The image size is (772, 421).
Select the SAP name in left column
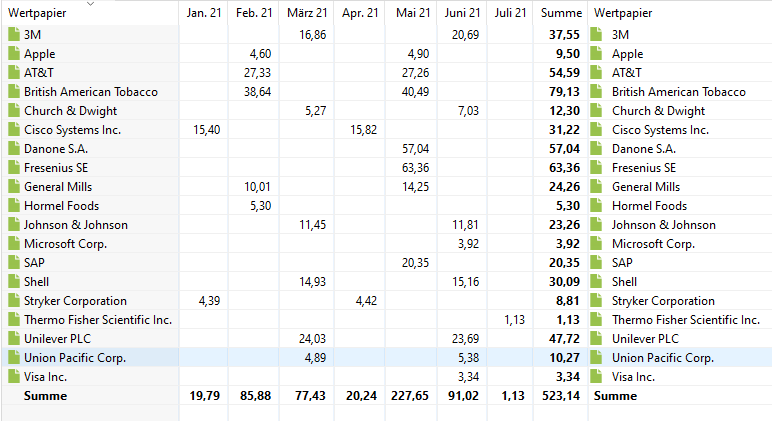coord(34,262)
